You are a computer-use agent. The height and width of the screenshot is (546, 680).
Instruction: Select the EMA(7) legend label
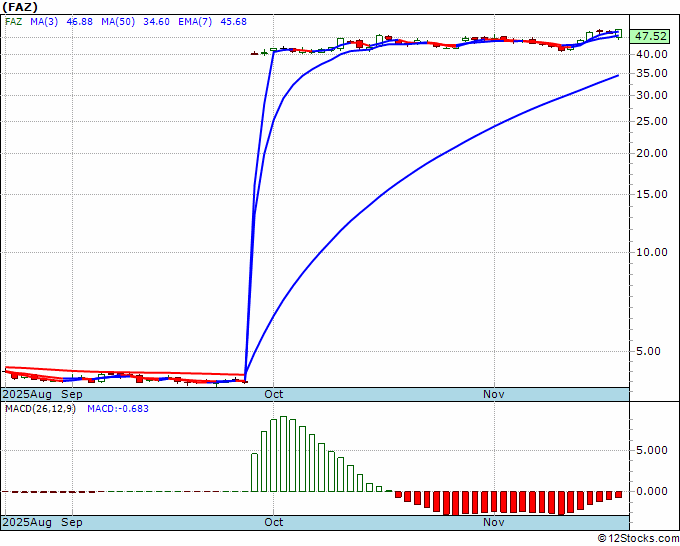pyautogui.click(x=195, y=21)
